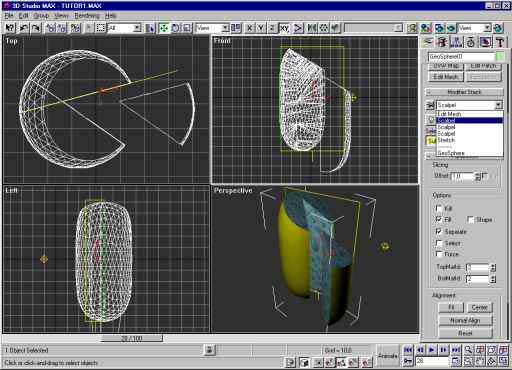Screen dimensions: 512x370
Task: Click the Undo arrow icon
Action: (x=24, y=28)
